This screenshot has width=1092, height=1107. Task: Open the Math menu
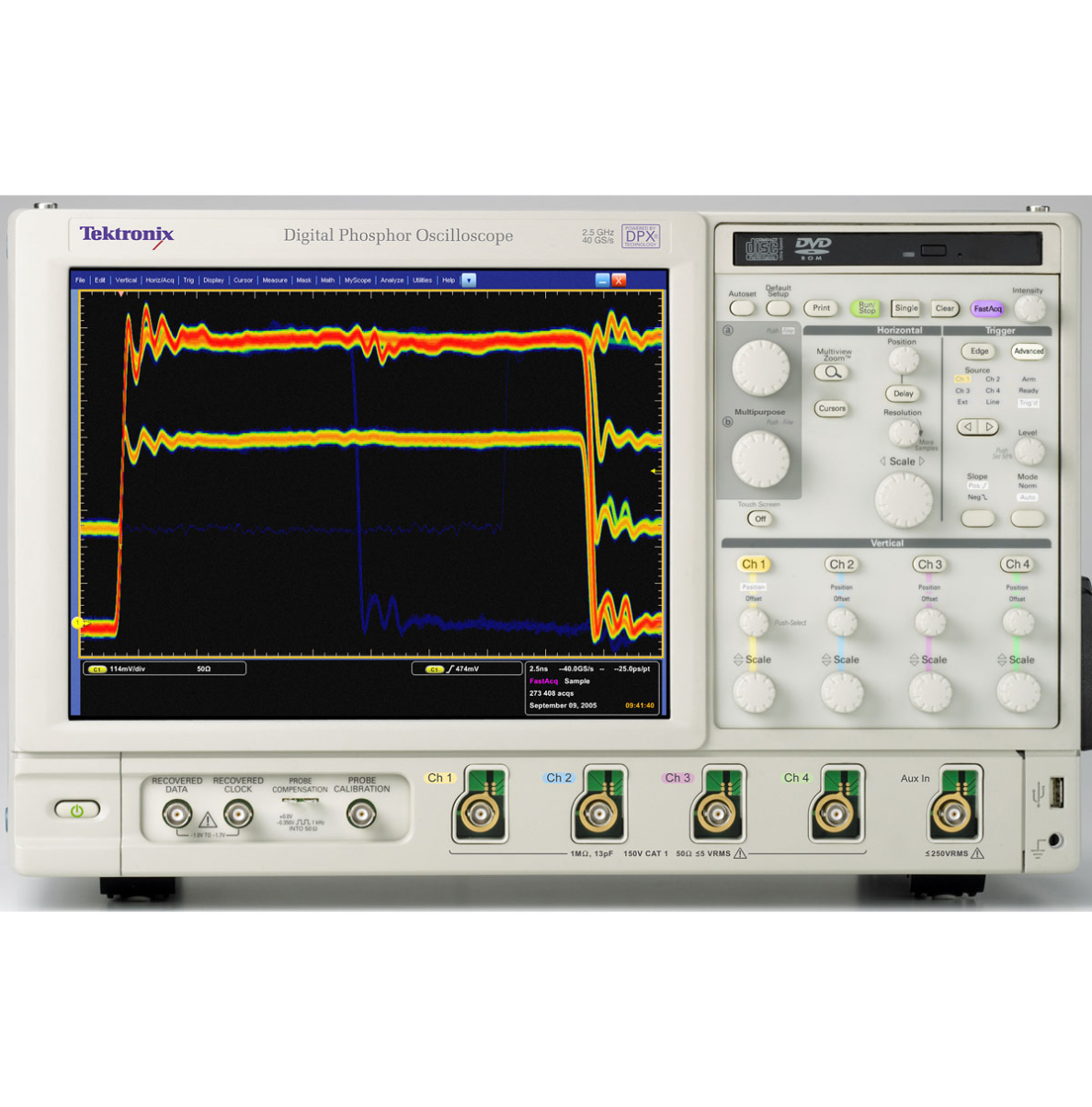[x=327, y=280]
